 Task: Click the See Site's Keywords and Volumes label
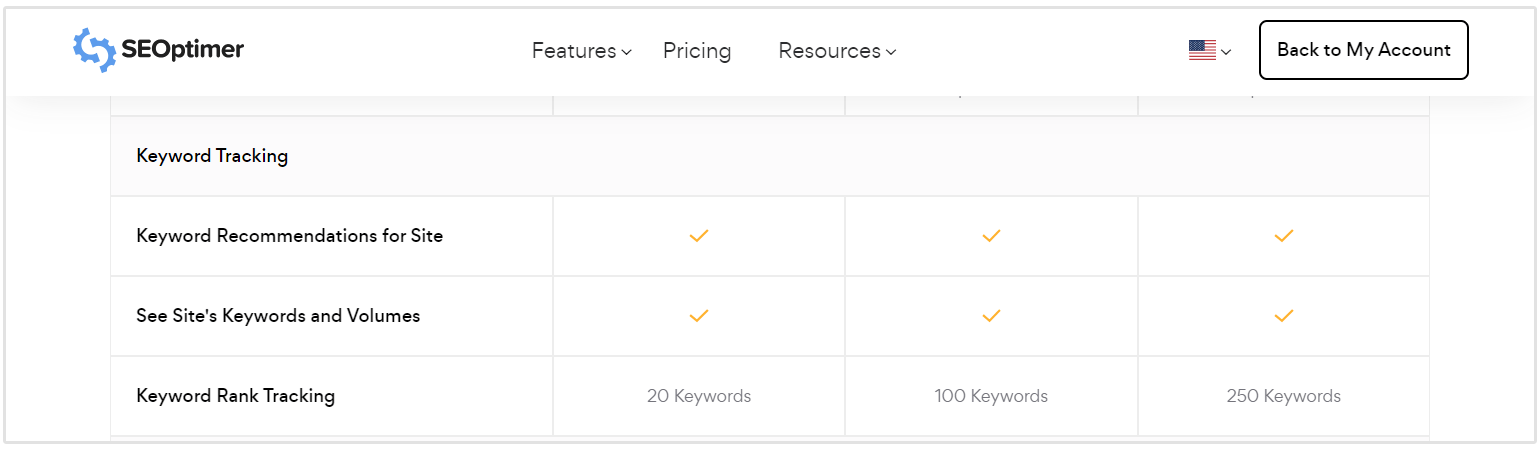point(278,316)
